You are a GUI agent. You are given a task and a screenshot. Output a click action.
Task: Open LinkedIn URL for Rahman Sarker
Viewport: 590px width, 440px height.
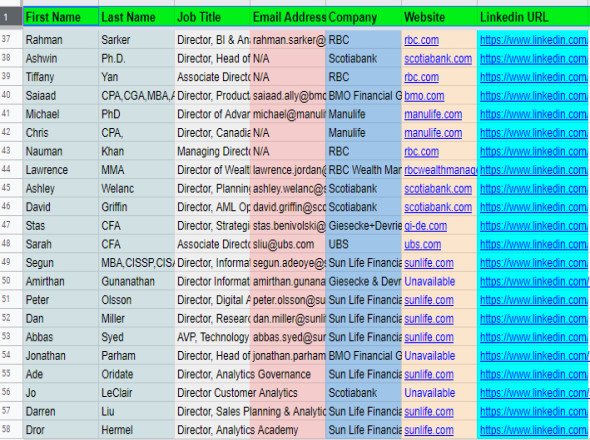[534, 40]
